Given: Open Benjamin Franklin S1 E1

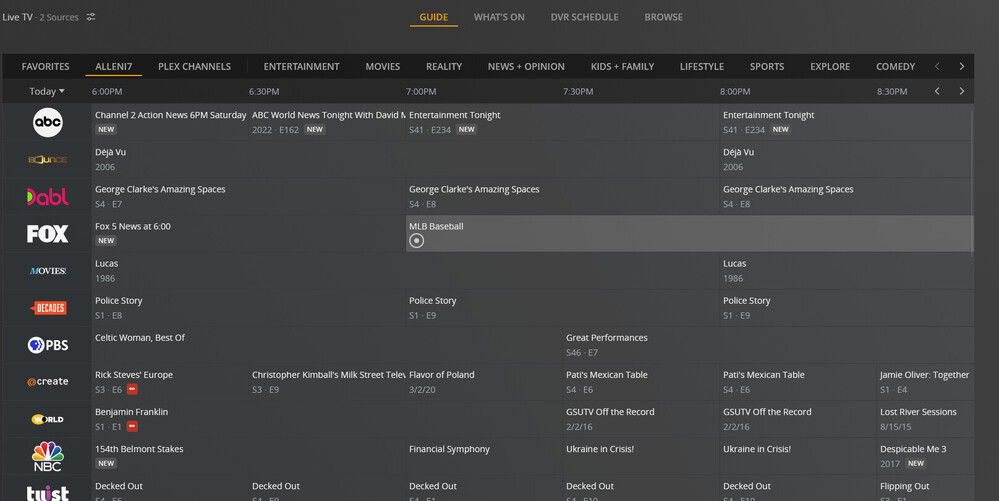Looking at the screenshot, I should tap(327, 419).
